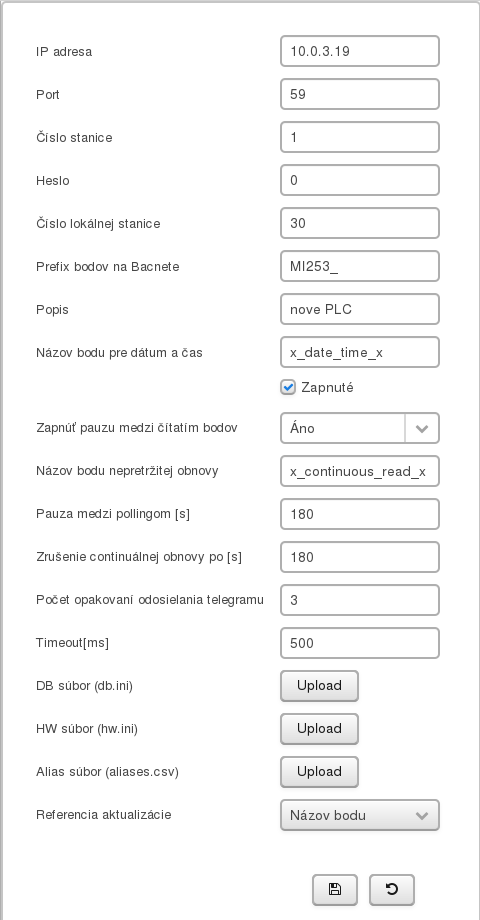The width and height of the screenshot is (480, 920).
Task: Click the Číslo stanice field
Action: click(x=360, y=137)
